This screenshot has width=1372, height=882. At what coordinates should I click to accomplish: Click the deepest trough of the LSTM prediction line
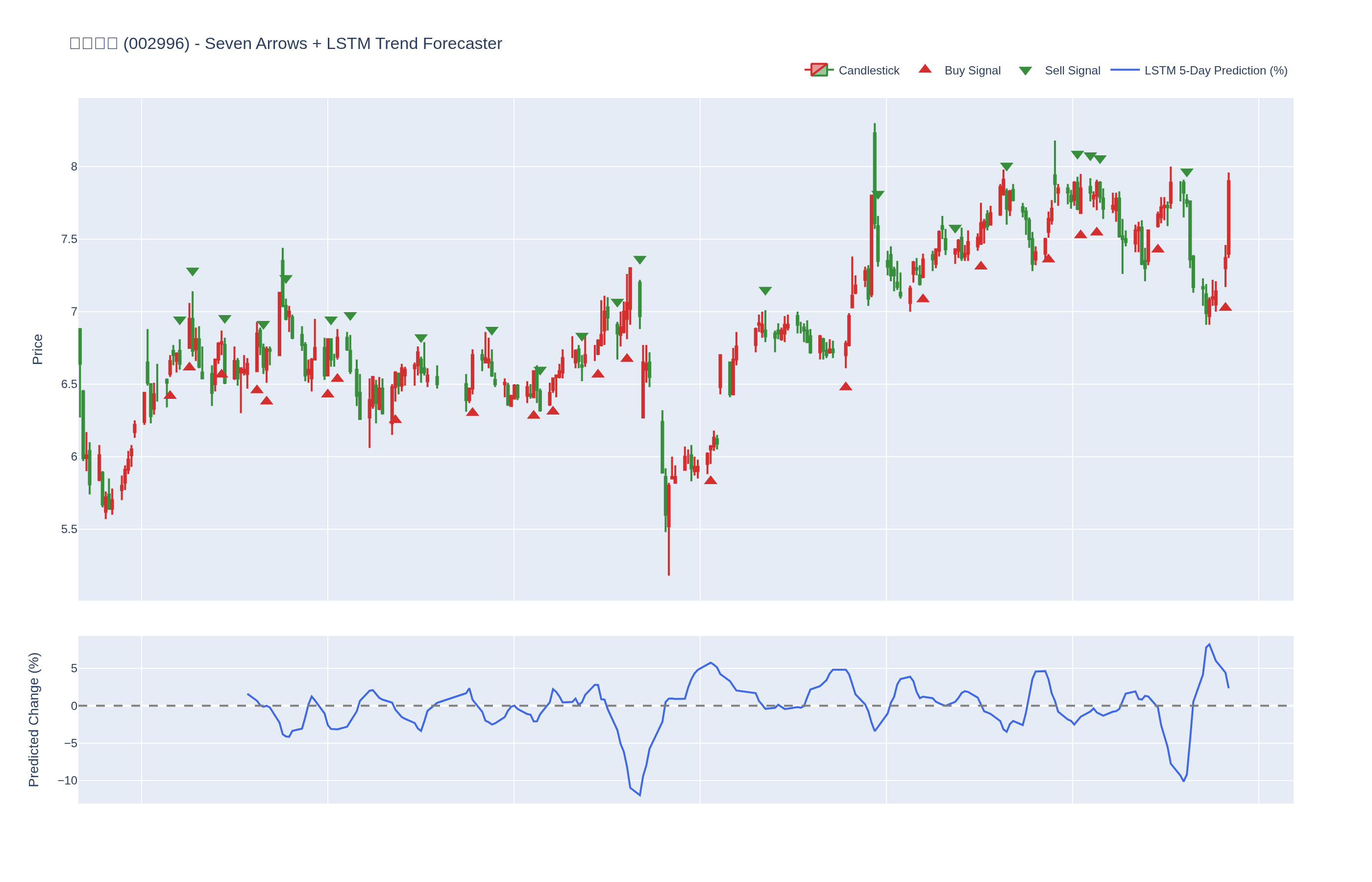(639, 795)
